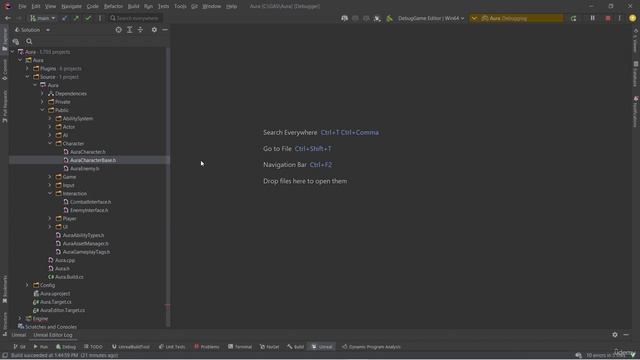
Task: Expand the Config folder
Action: click(x=27, y=285)
